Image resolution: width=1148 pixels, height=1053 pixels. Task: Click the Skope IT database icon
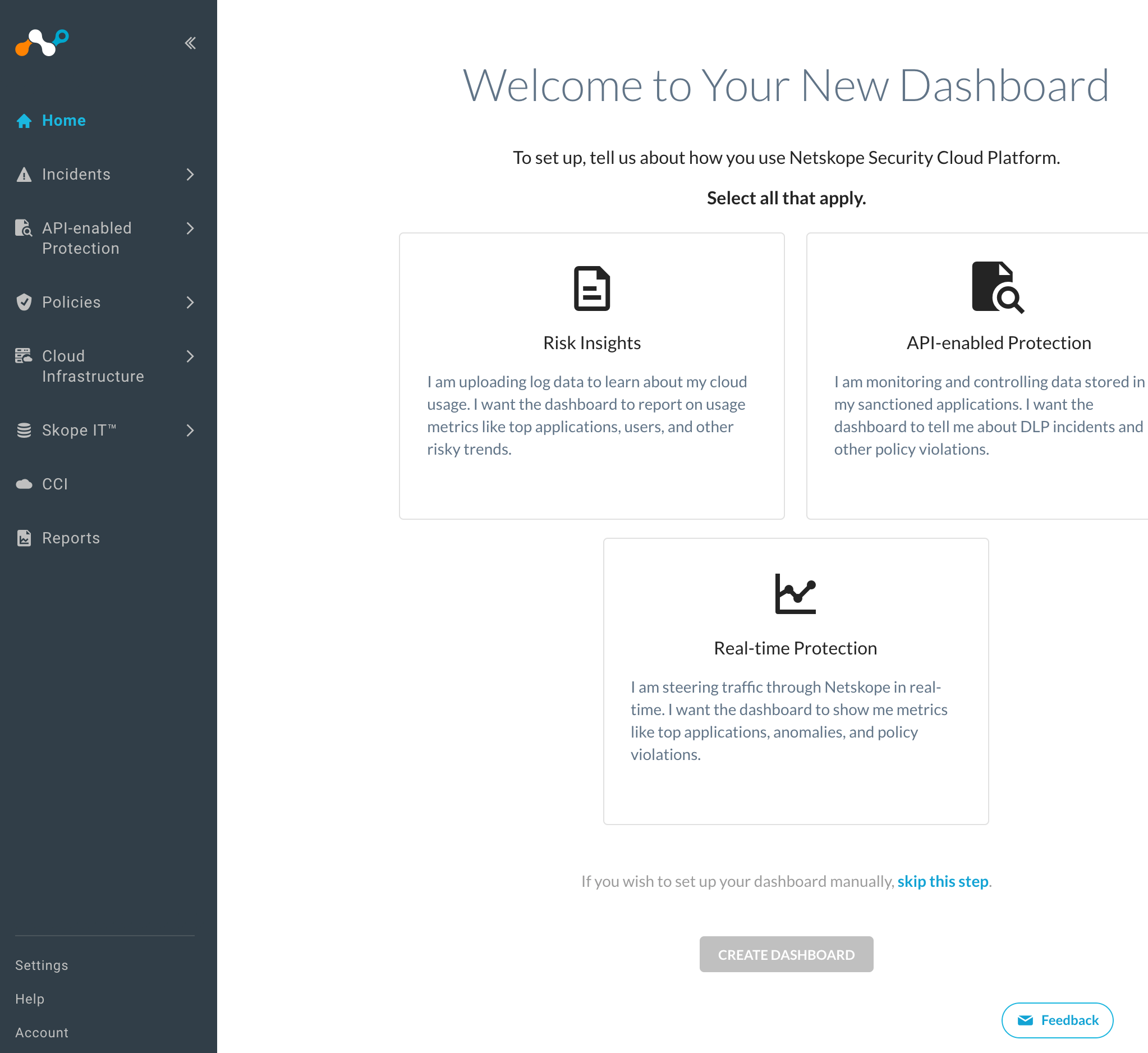[x=24, y=430]
